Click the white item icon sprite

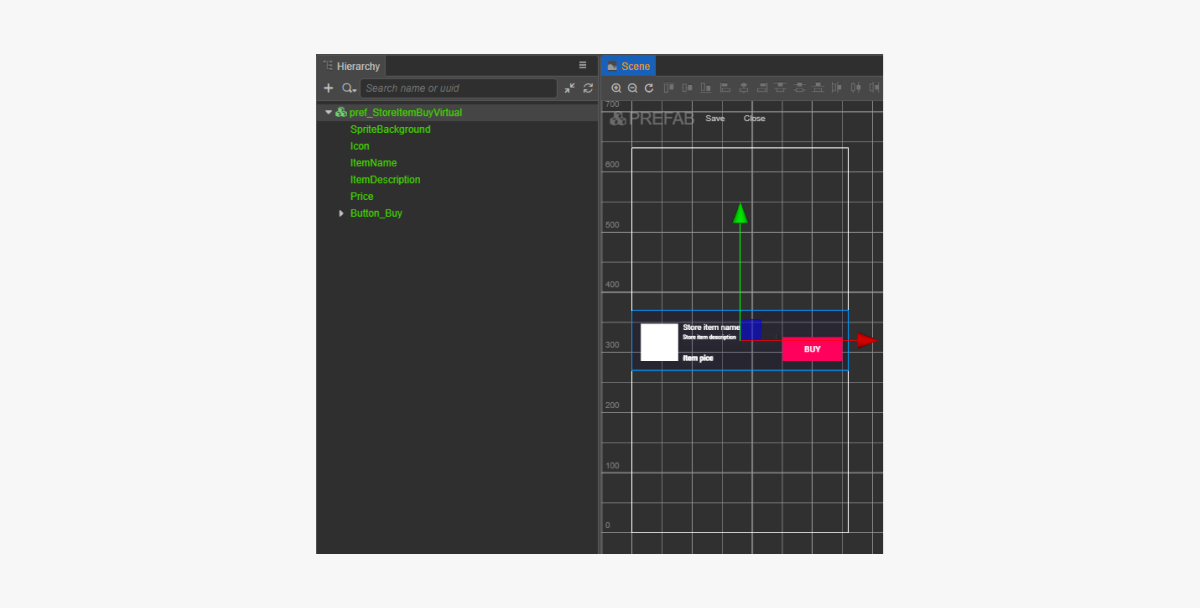pos(659,342)
